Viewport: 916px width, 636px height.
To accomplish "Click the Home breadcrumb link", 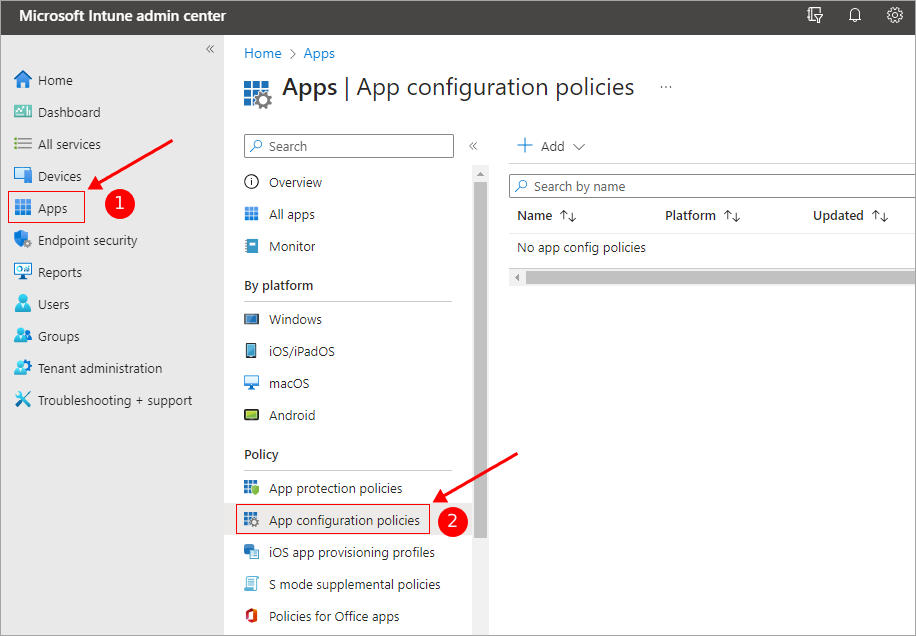I will point(263,53).
